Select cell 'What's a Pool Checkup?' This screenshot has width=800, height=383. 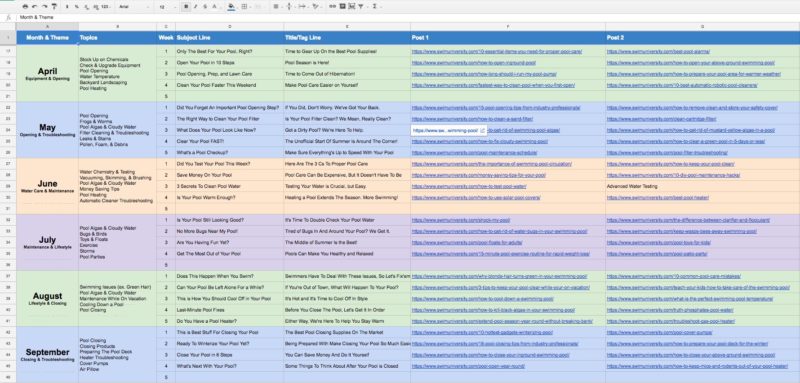tap(229, 152)
